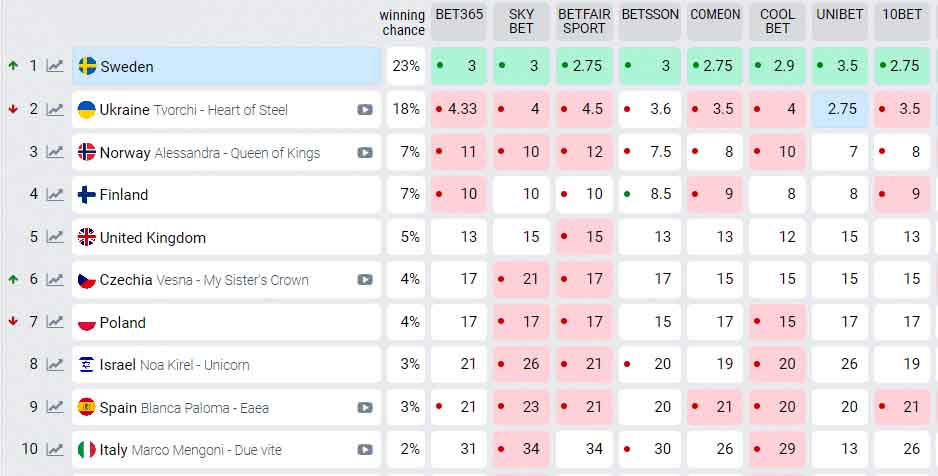
Task: Open the Sweden entry row
Action: pos(226,66)
